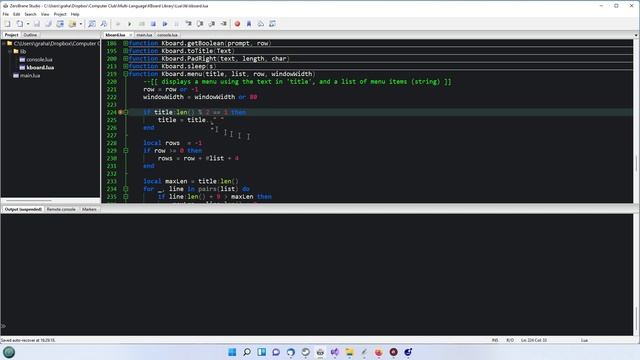The image size is (640, 360).
Task: Click the Step Into icon
Action: click(189, 24)
